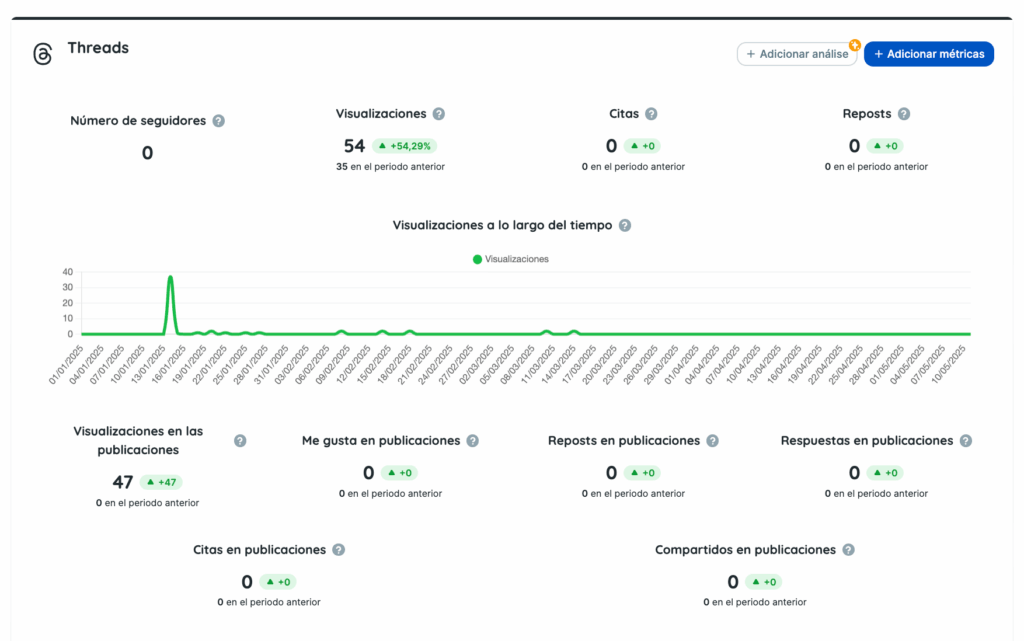Click the +47 badge under publication views

point(161,482)
